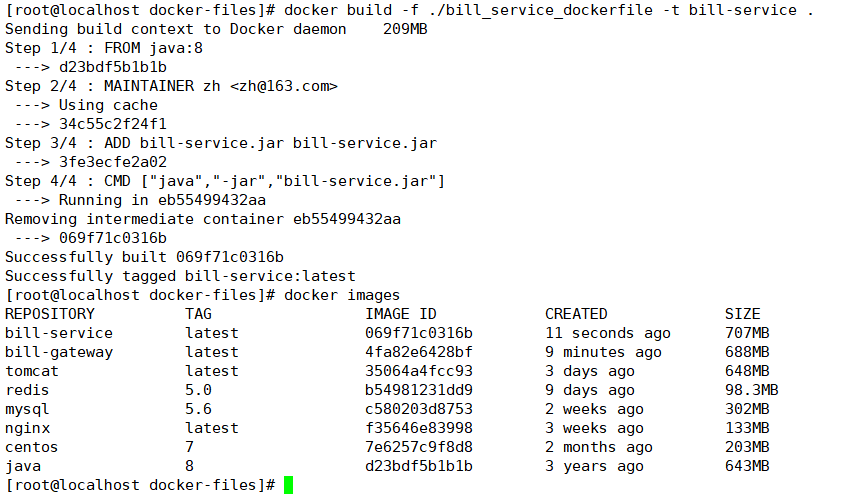Click the green terminal cursor block
Screen dimensions: 854x500
(x=288, y=485)
